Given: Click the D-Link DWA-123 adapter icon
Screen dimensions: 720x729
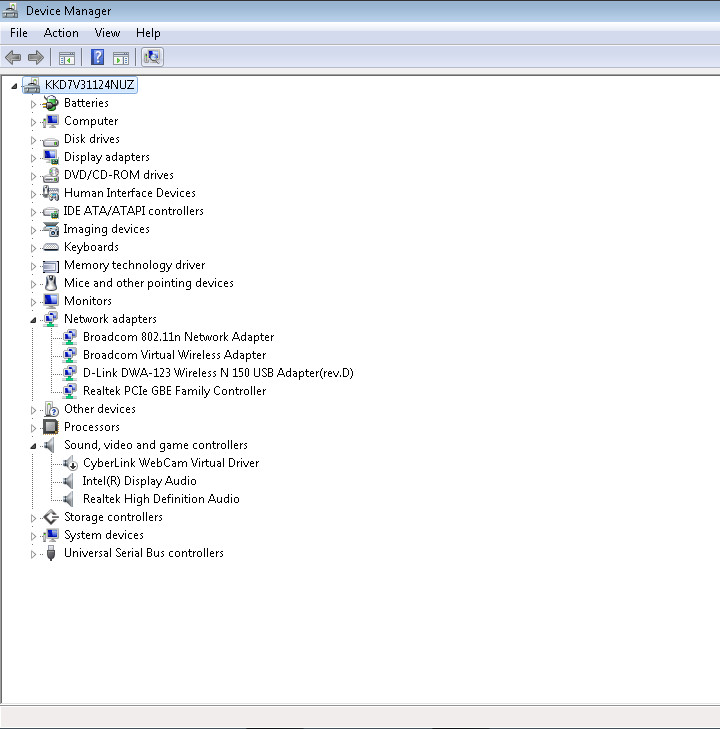Looking at the screenshot, I should tap(70, 373).
